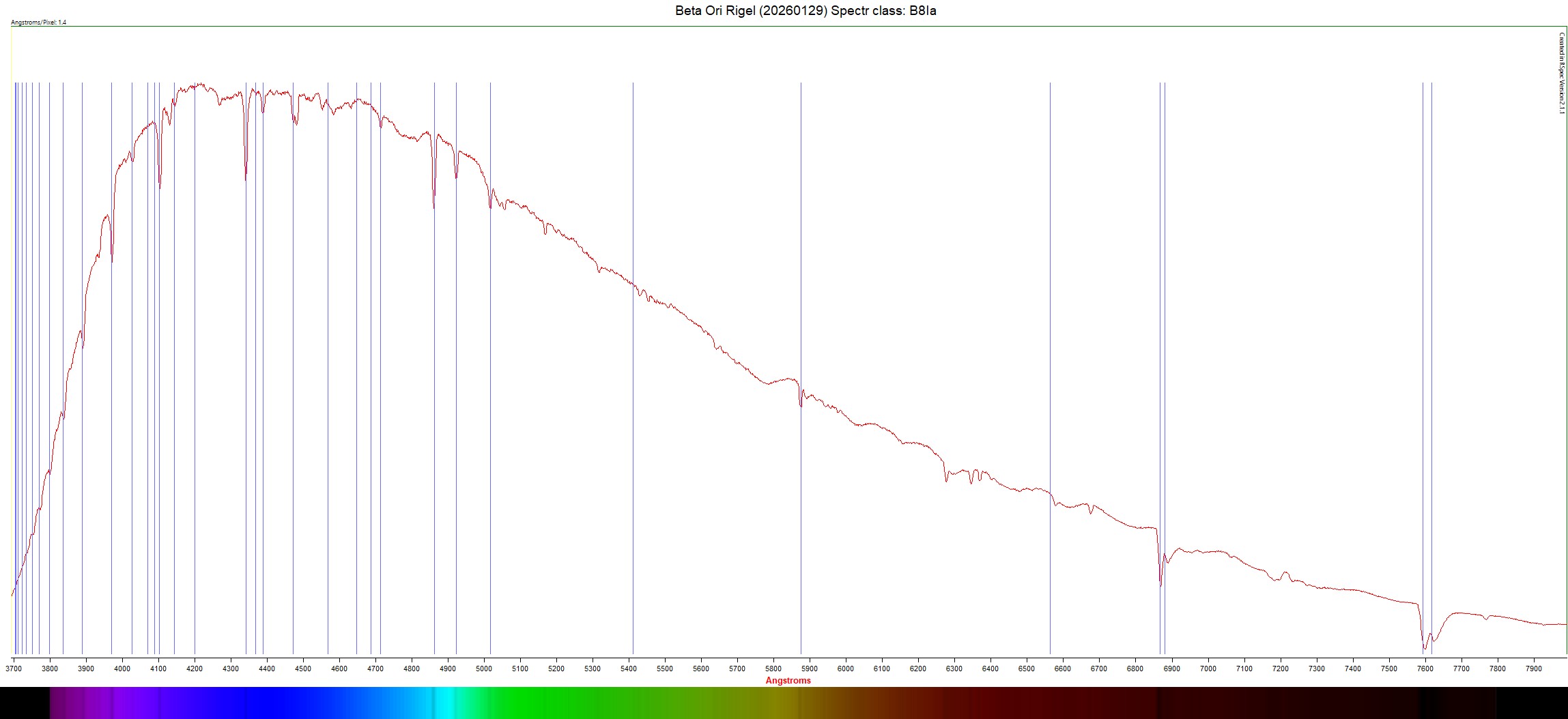
Task: Click the 7900 wavelength tick label
Action: click(x=1533, y=669)
